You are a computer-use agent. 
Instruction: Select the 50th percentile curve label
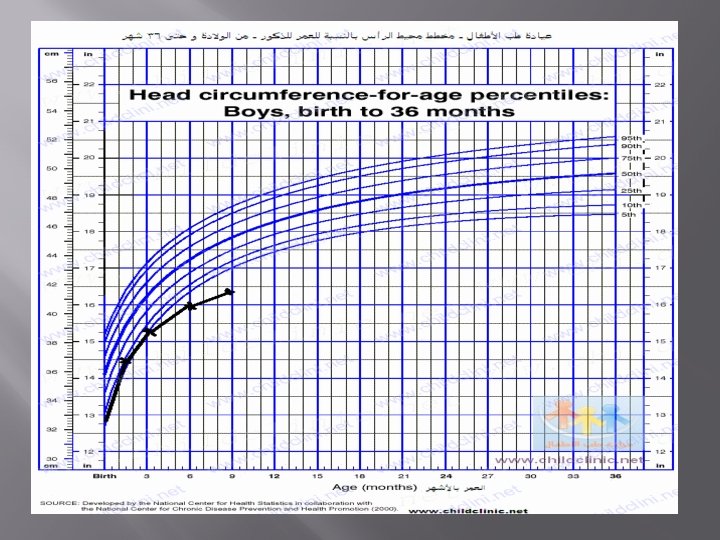click(x=631, y=174)
